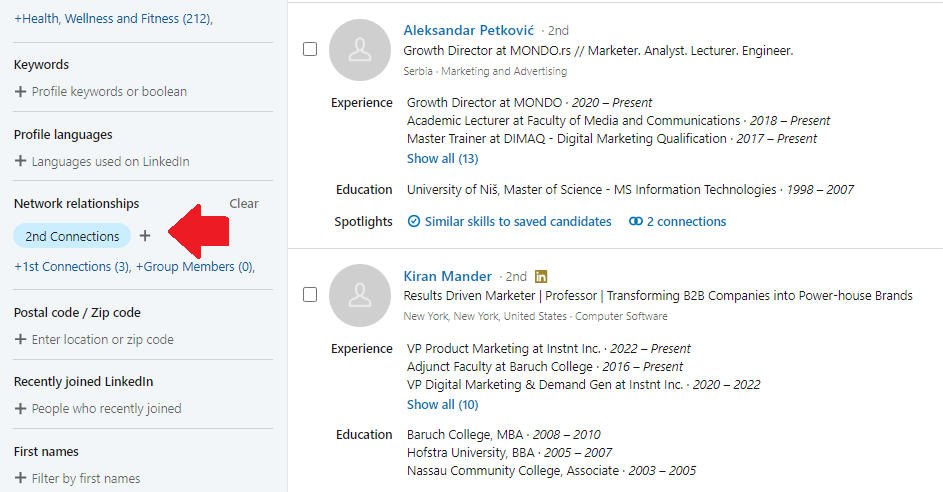Viewport: 943px width, 492px height.
Task: Expand Show all (10) experiences
Action: tap(443, 405)
